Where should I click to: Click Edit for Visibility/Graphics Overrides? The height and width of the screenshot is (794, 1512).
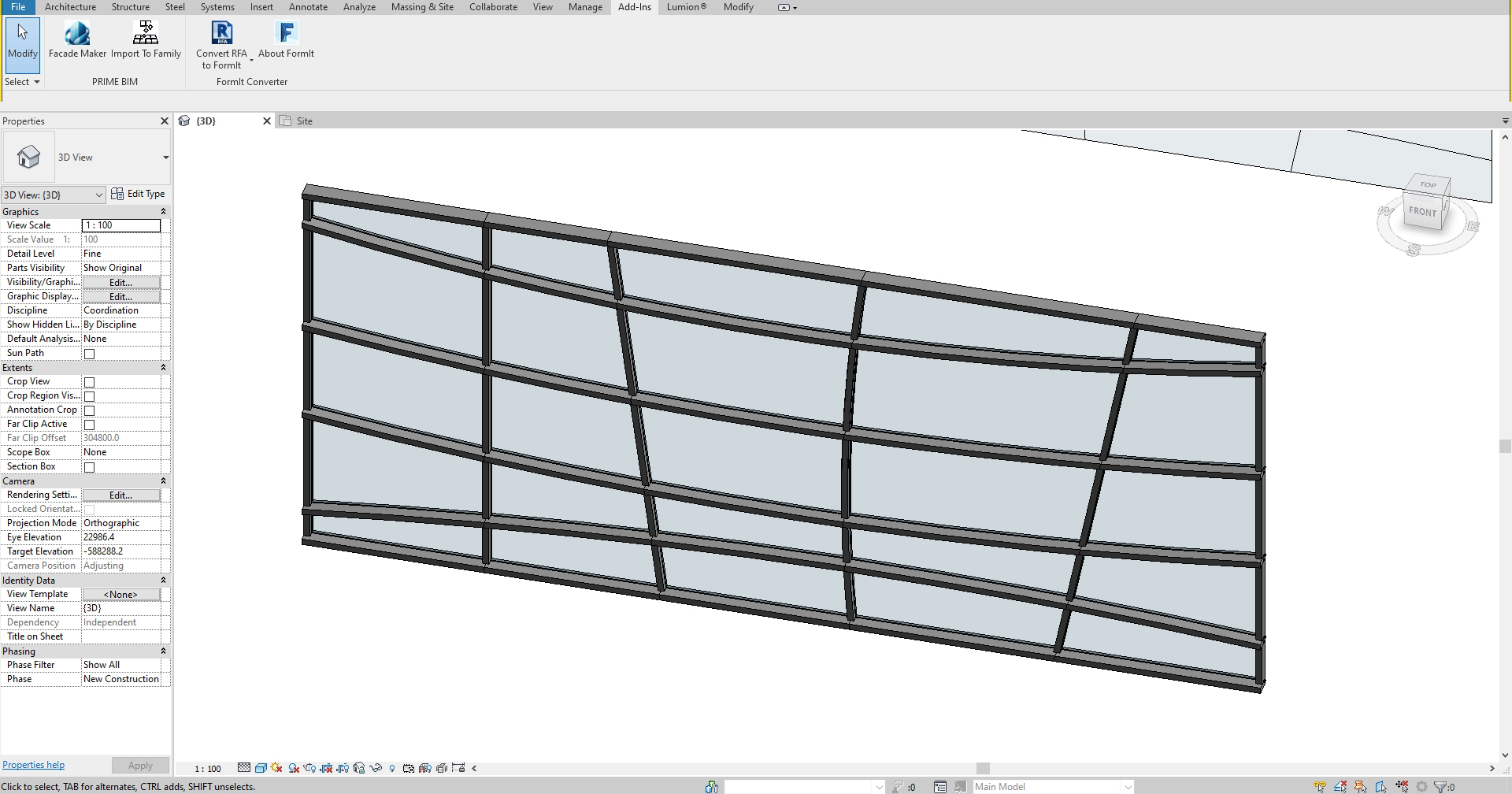pos(121,283)
